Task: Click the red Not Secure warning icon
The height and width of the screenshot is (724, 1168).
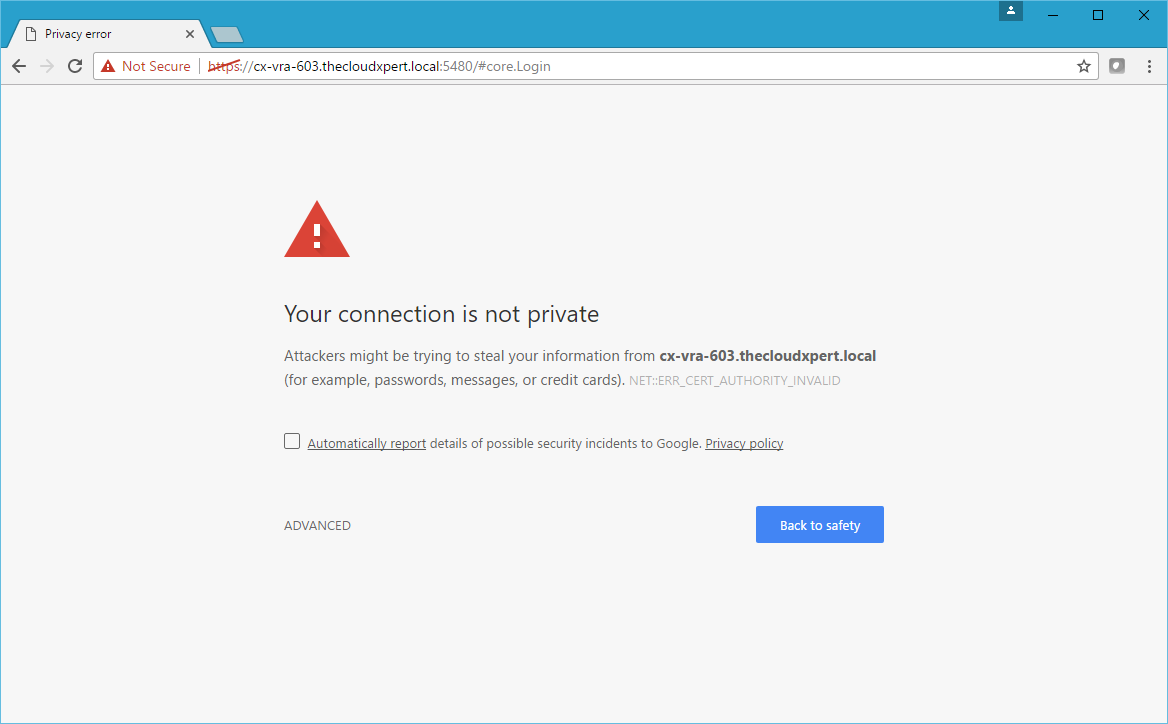Action: pos(108,66)
